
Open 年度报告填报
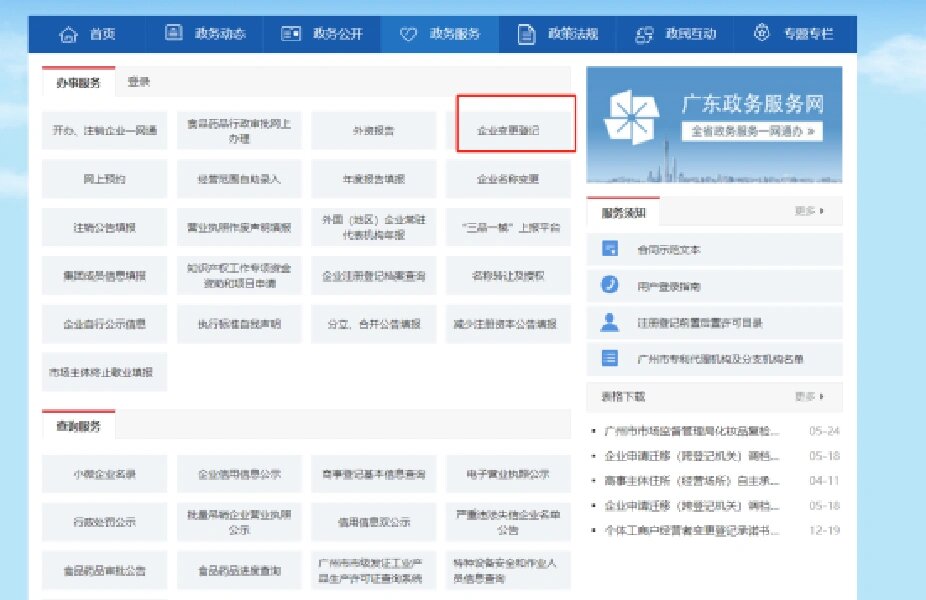(373, 179)
